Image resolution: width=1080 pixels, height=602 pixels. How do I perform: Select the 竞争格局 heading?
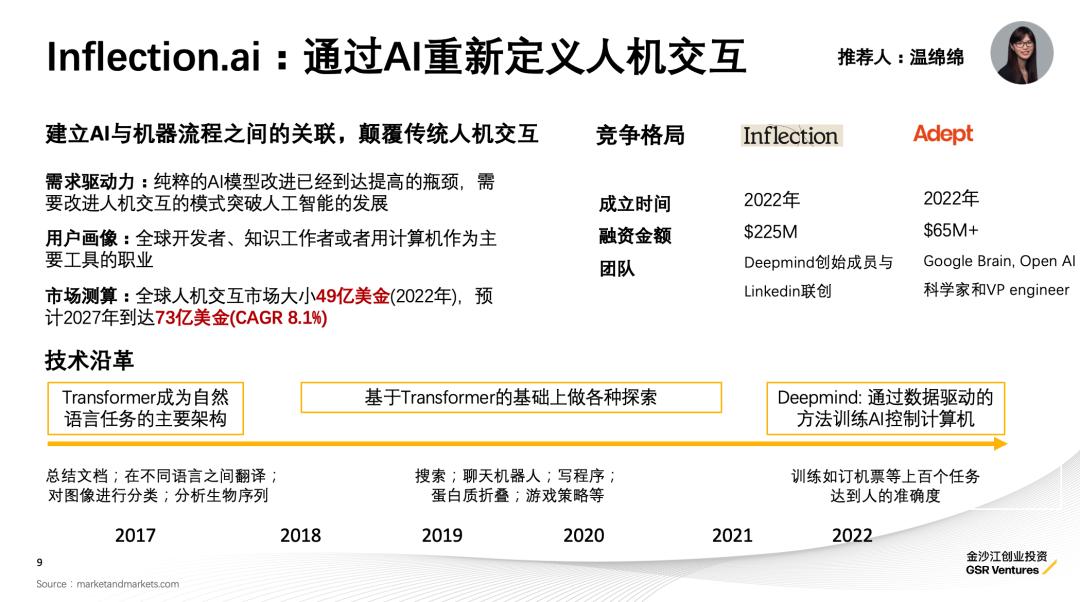tap(640, 137)
